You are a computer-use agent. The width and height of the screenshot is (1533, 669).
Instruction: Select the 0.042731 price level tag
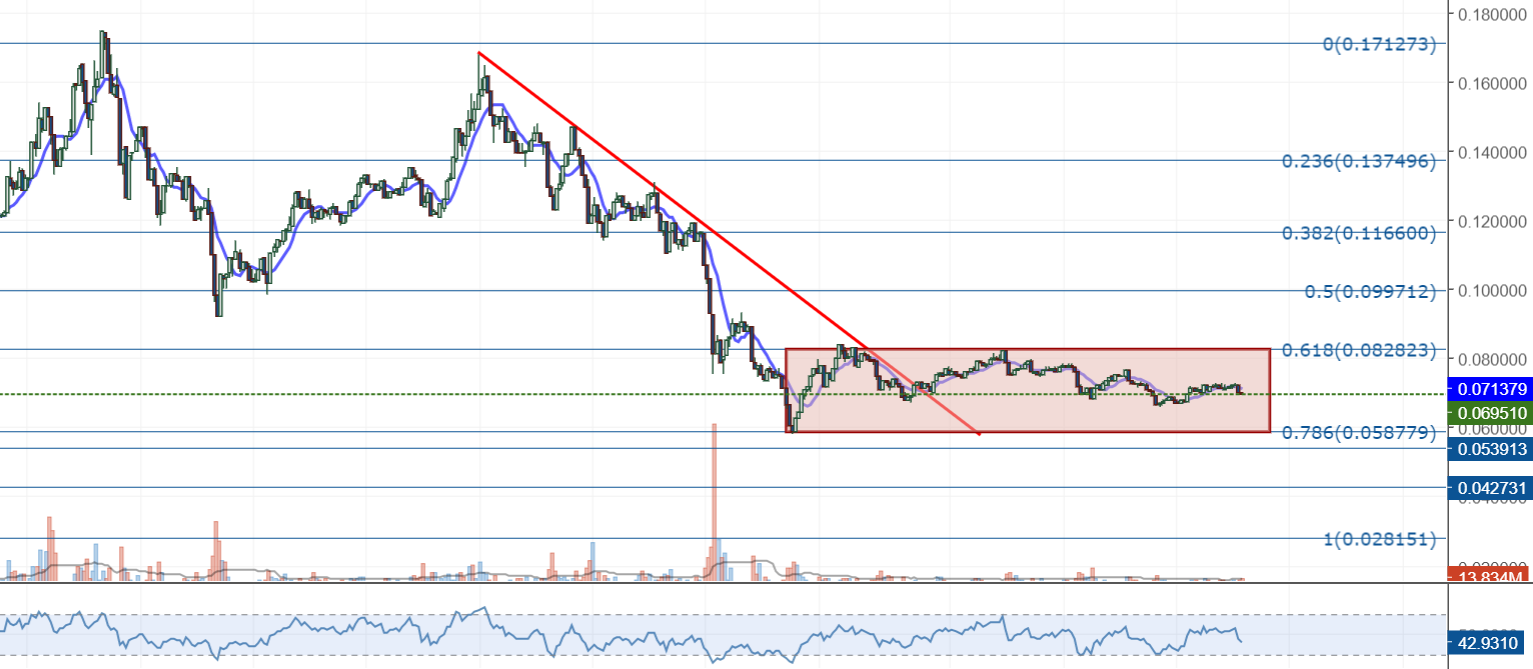(1489, 488)
